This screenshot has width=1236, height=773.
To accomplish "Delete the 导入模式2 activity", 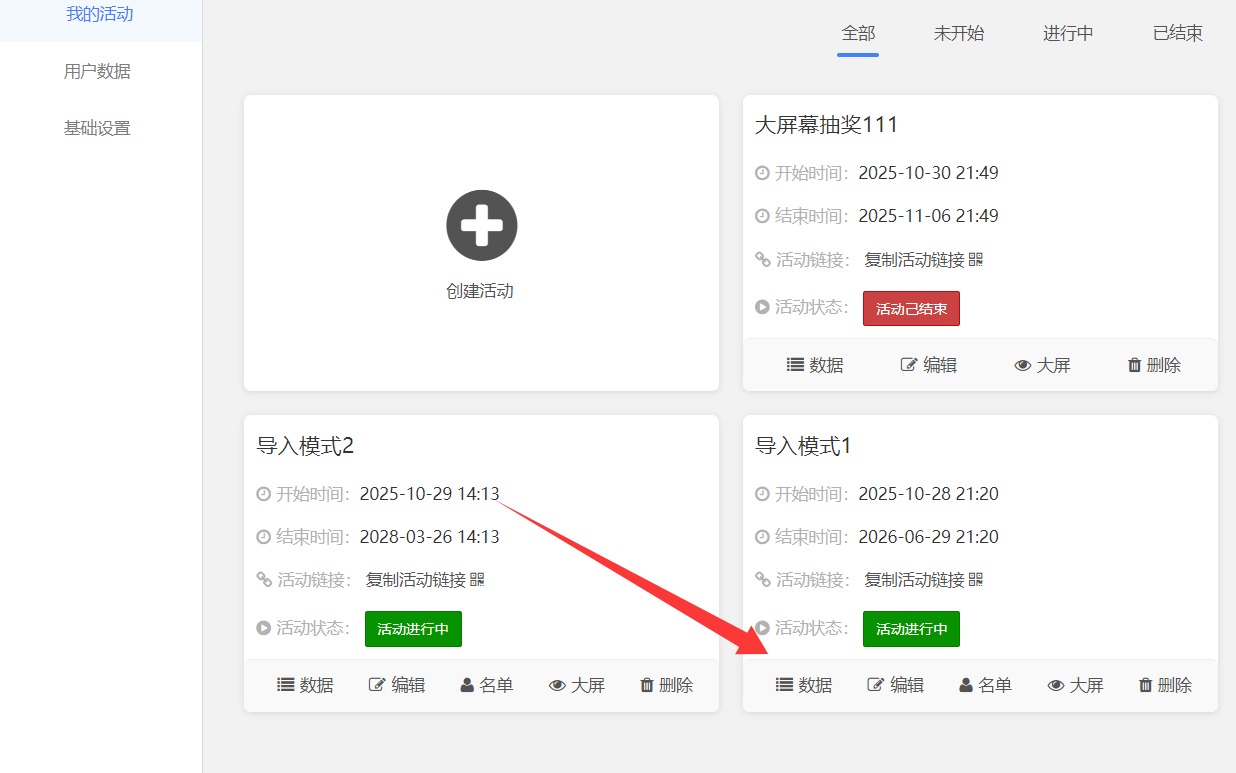I will [x=666, y=685].
